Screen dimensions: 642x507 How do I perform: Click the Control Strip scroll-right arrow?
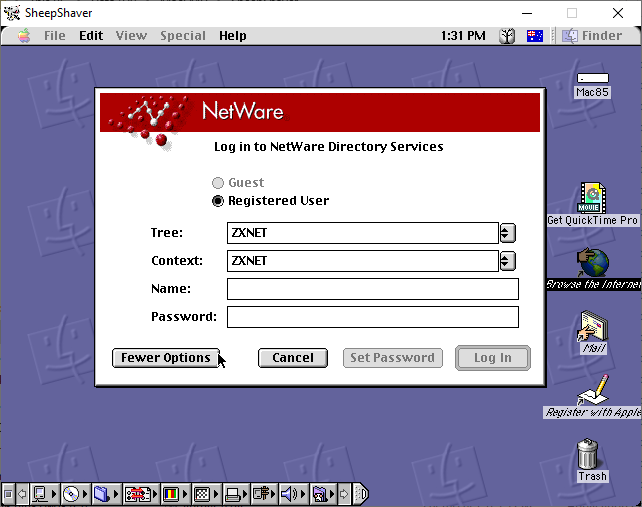345,494
